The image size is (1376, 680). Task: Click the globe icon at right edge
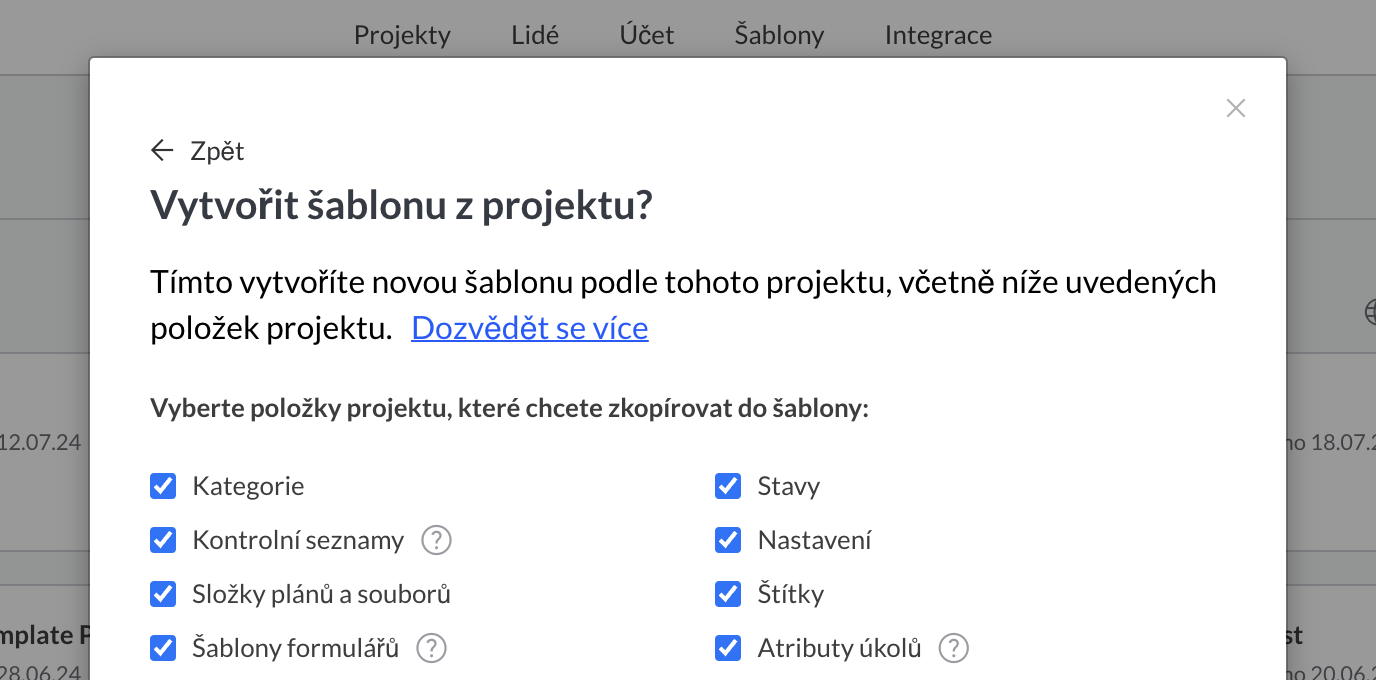(x=1370, y=312)
